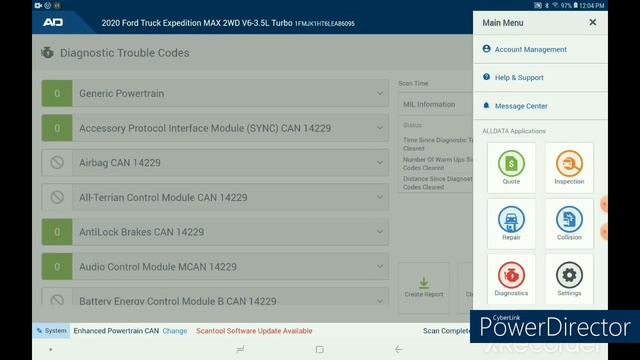Viewport: 640px width, 360px height.
Task: Click the Diagnostic Trouble Codes heading
Action: click(124, 53)
